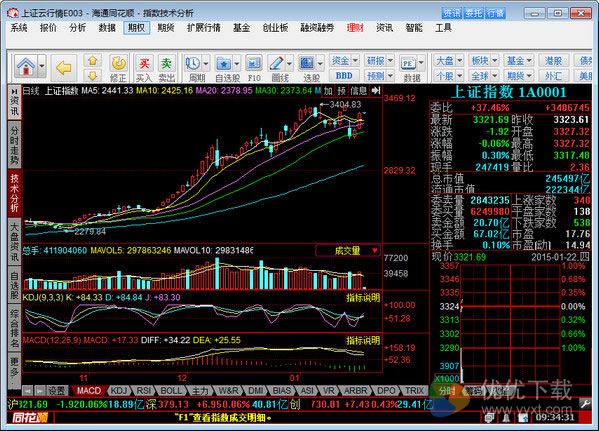This screenshot has width=599, height=431.
Task: Toggle the 预 button above chart
Action: pos(341,91)
